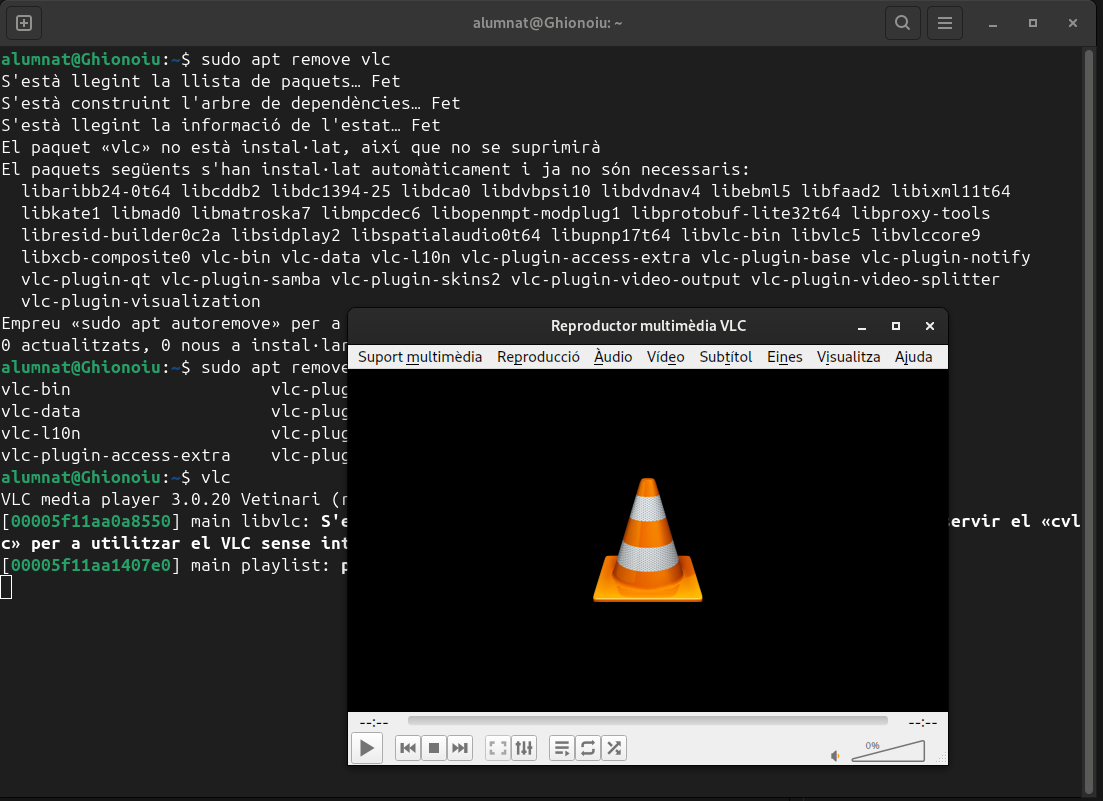The width and height of the screenshot is (1103, 801).
Task: Expand the Ajuda menu
Action: click(913, 357)
